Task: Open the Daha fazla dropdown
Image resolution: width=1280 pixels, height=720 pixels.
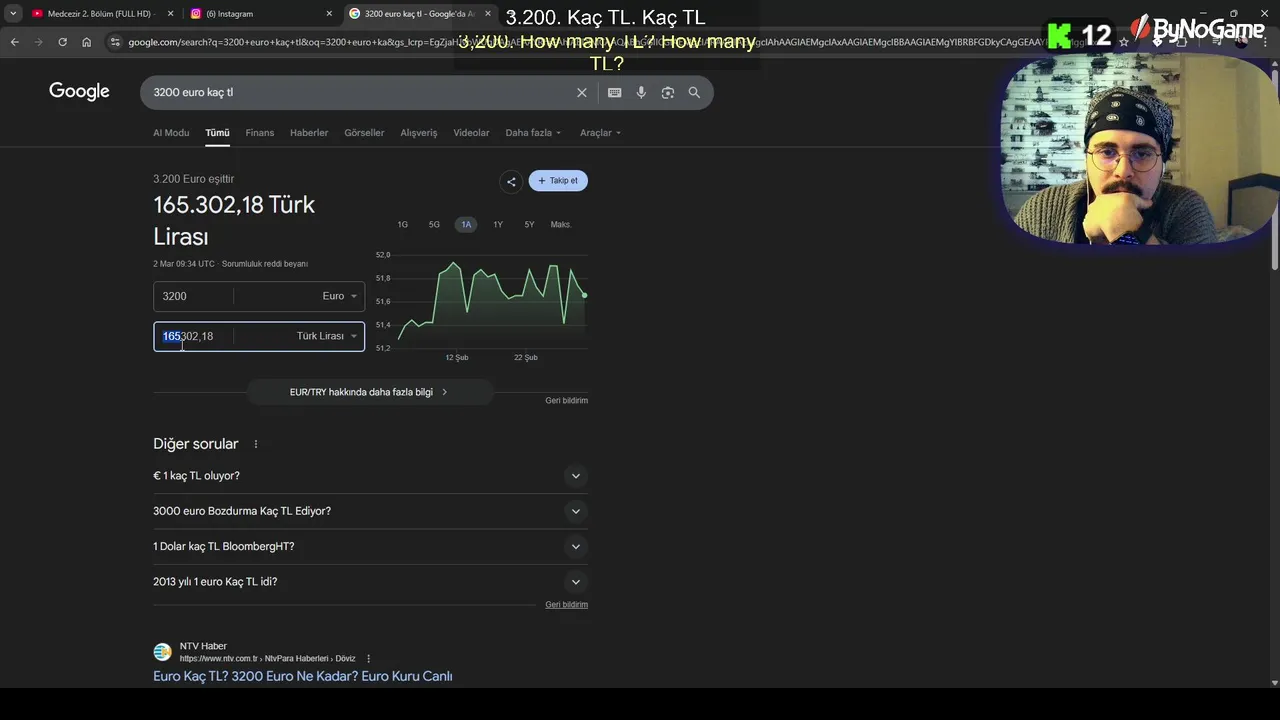Action: click(x=533, y=133)
